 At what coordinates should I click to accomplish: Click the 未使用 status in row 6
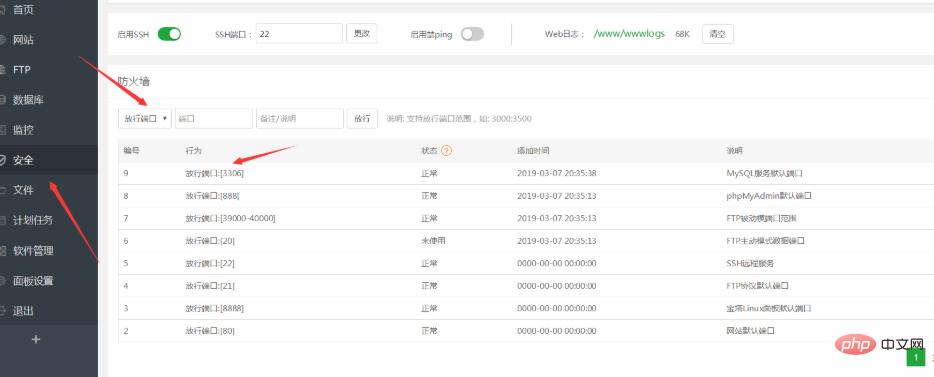coord(433,241)
